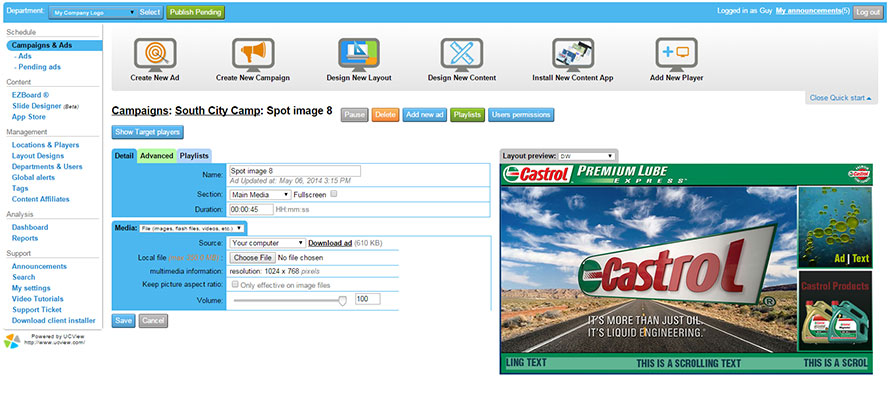Switch to the Playlists tab
This screenshot has height=400, width=888.
click(194, 156)
